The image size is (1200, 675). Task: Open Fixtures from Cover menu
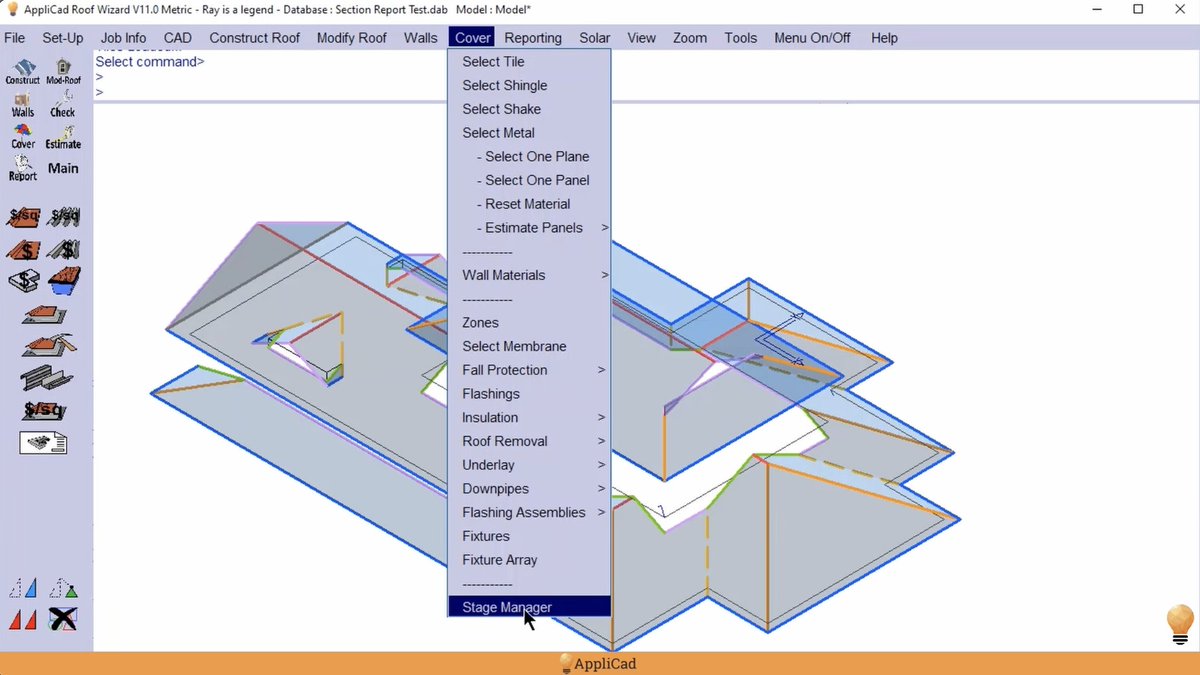529,536
